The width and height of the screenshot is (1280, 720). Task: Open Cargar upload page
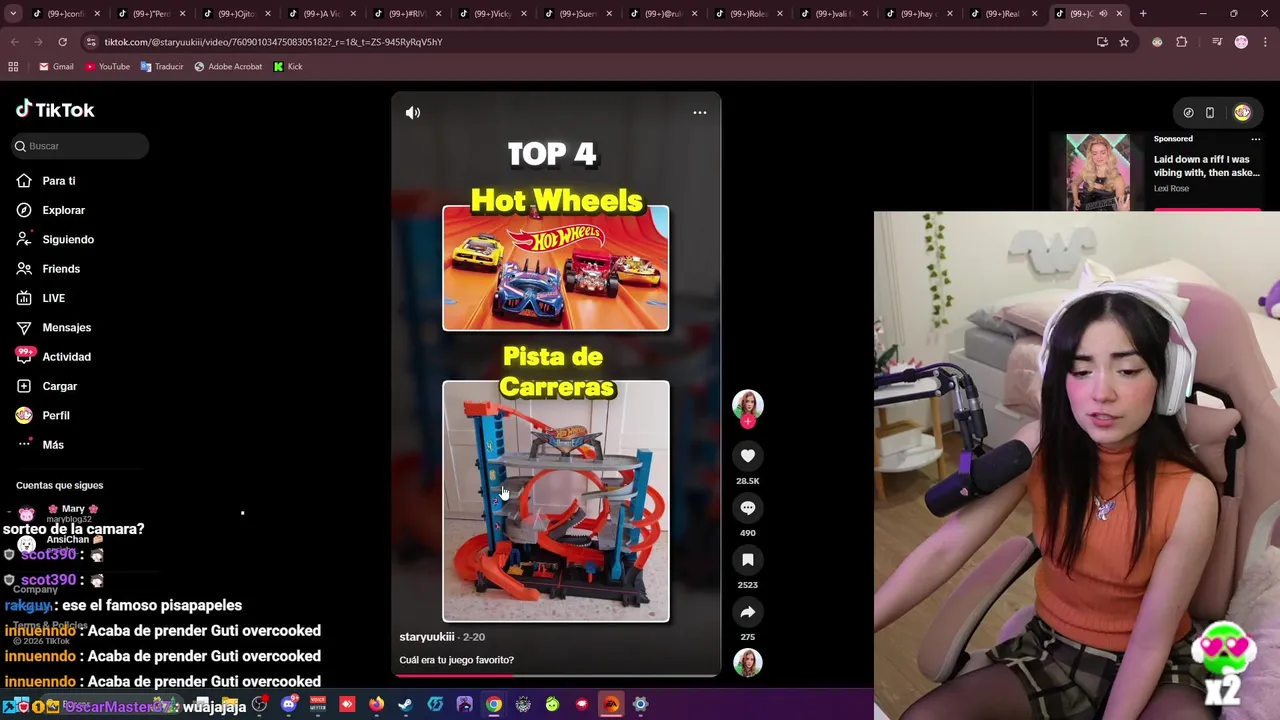[47, 386]
